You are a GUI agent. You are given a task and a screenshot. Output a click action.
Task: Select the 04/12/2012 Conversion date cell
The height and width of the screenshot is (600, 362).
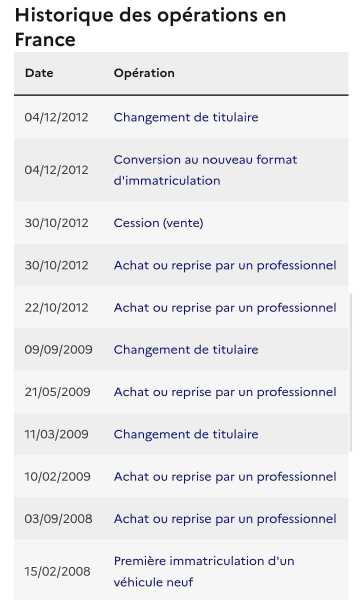click(57, 170)
